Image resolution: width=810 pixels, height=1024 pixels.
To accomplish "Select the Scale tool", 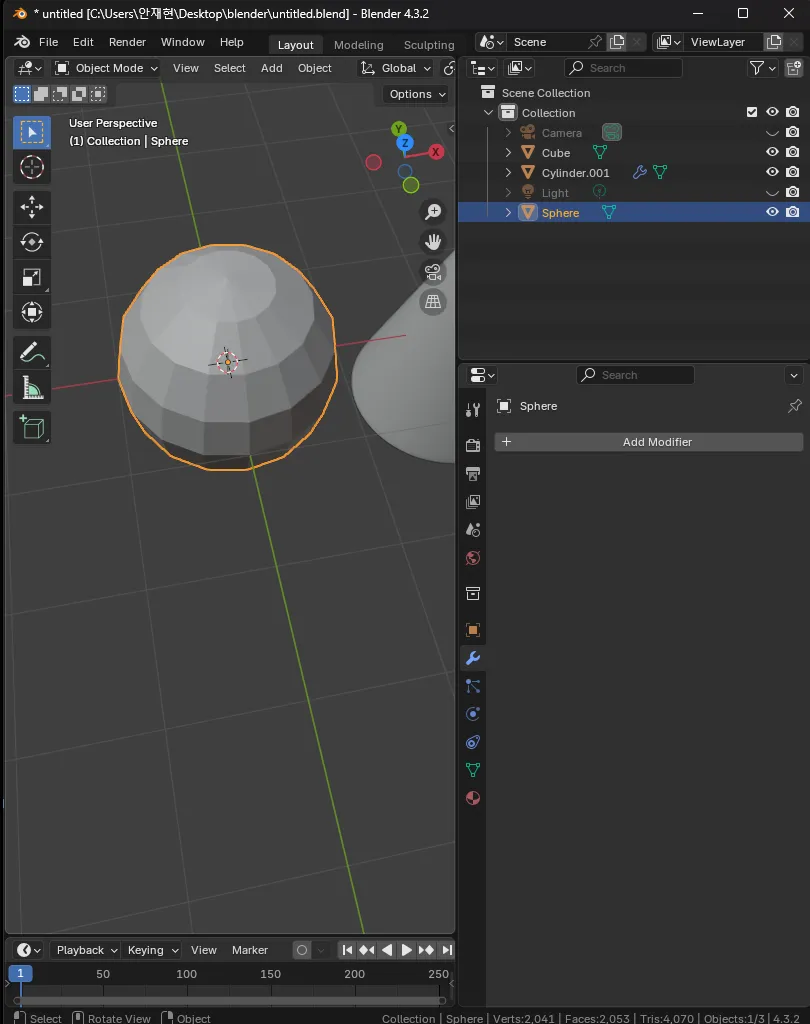I will pyautogui.click(x=31, y=278).
